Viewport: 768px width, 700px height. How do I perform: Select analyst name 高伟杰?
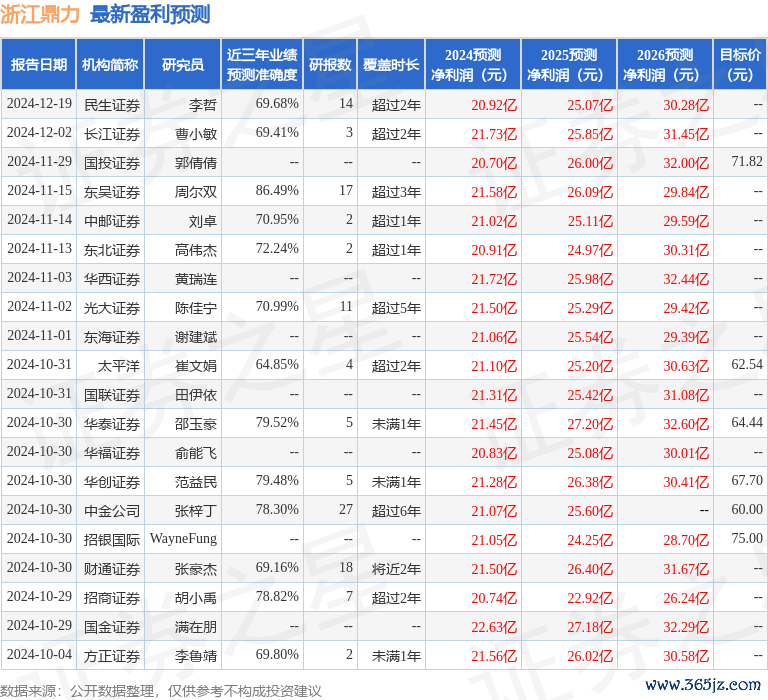[196, 250]
